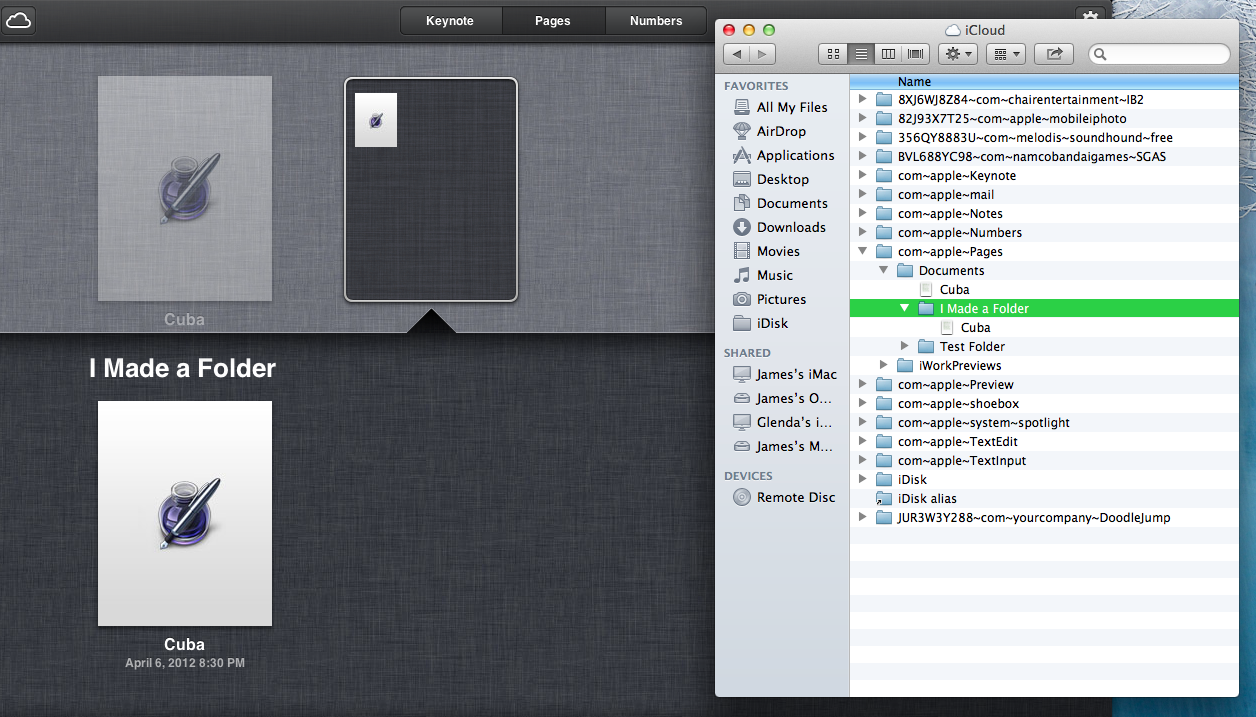Expand the 8XJ6WJ8Z84 chairentertainment folder
The width and height of the screenshot is (1256, 717).
coord(863,100)
